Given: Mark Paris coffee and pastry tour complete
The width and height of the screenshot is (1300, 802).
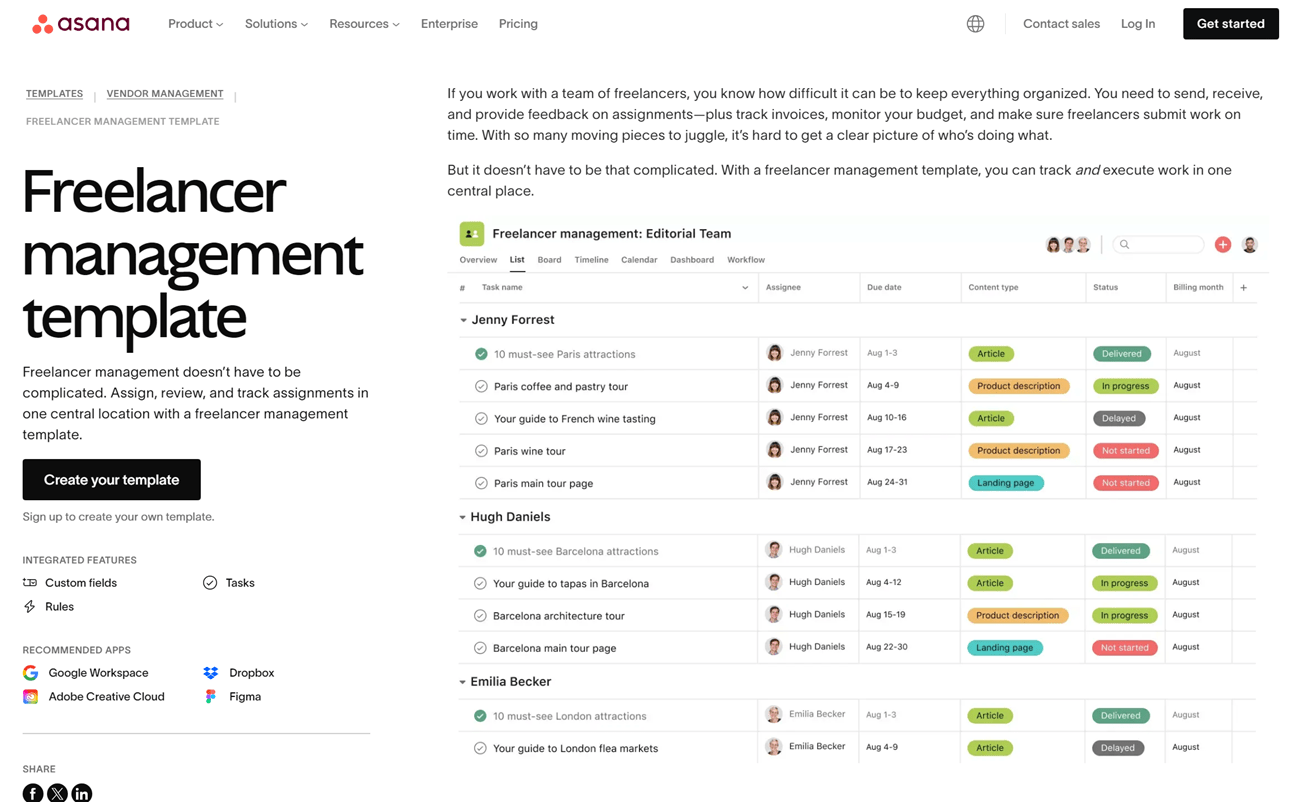Looking at the screenshot, I should tap(481, 386).
